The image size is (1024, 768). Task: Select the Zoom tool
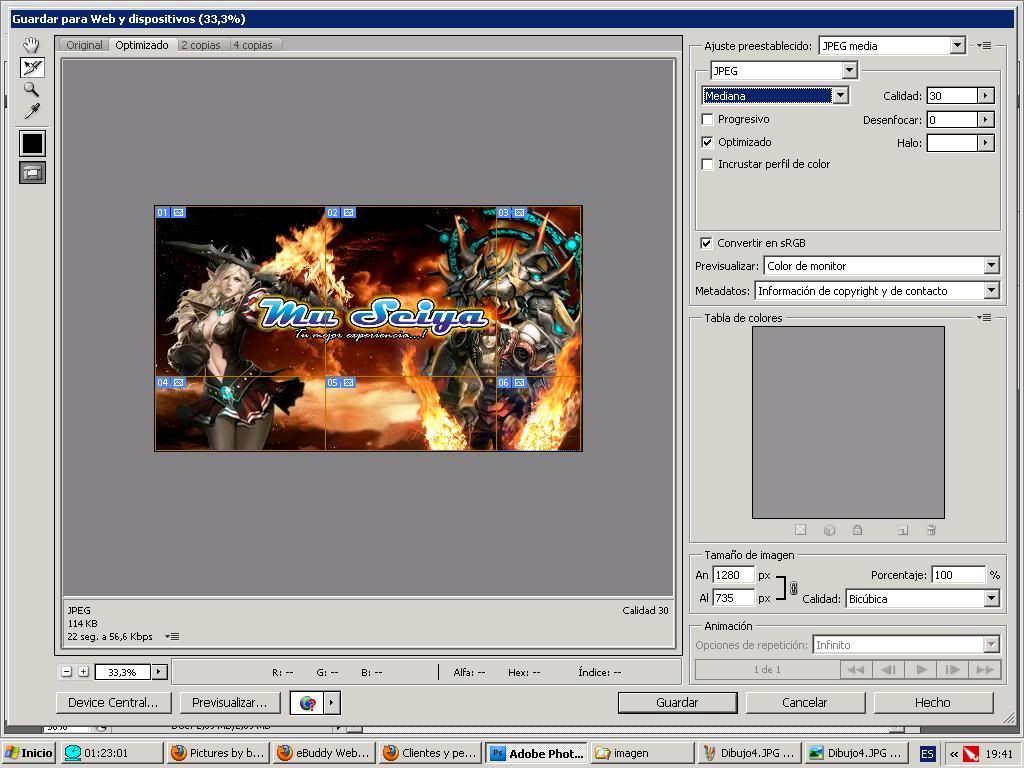[x=31, y=89]
